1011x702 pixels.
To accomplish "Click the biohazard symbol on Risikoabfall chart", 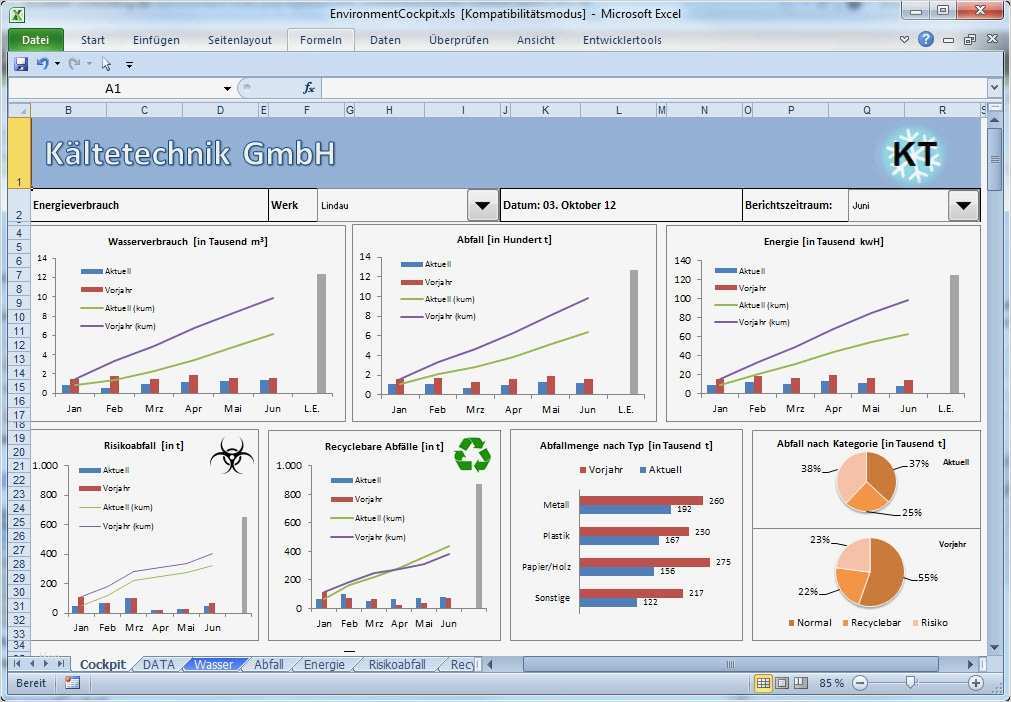I will click(231, 454).
